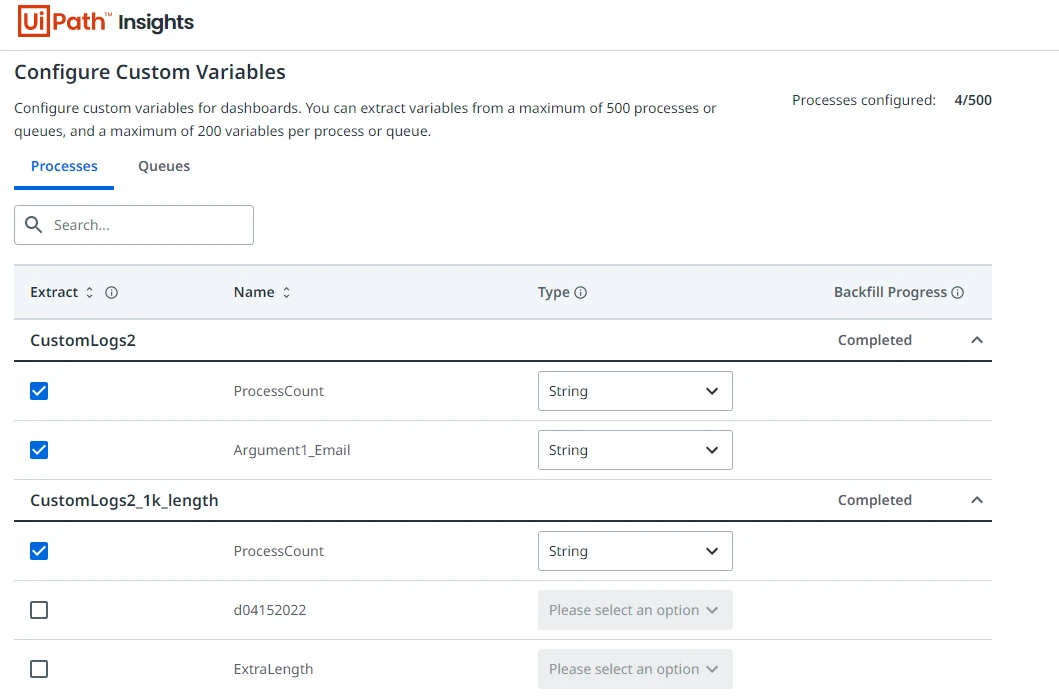Screen dimensions: 1059x697
Task: Click the Backfill Progress header label
Action: point(890,292)
